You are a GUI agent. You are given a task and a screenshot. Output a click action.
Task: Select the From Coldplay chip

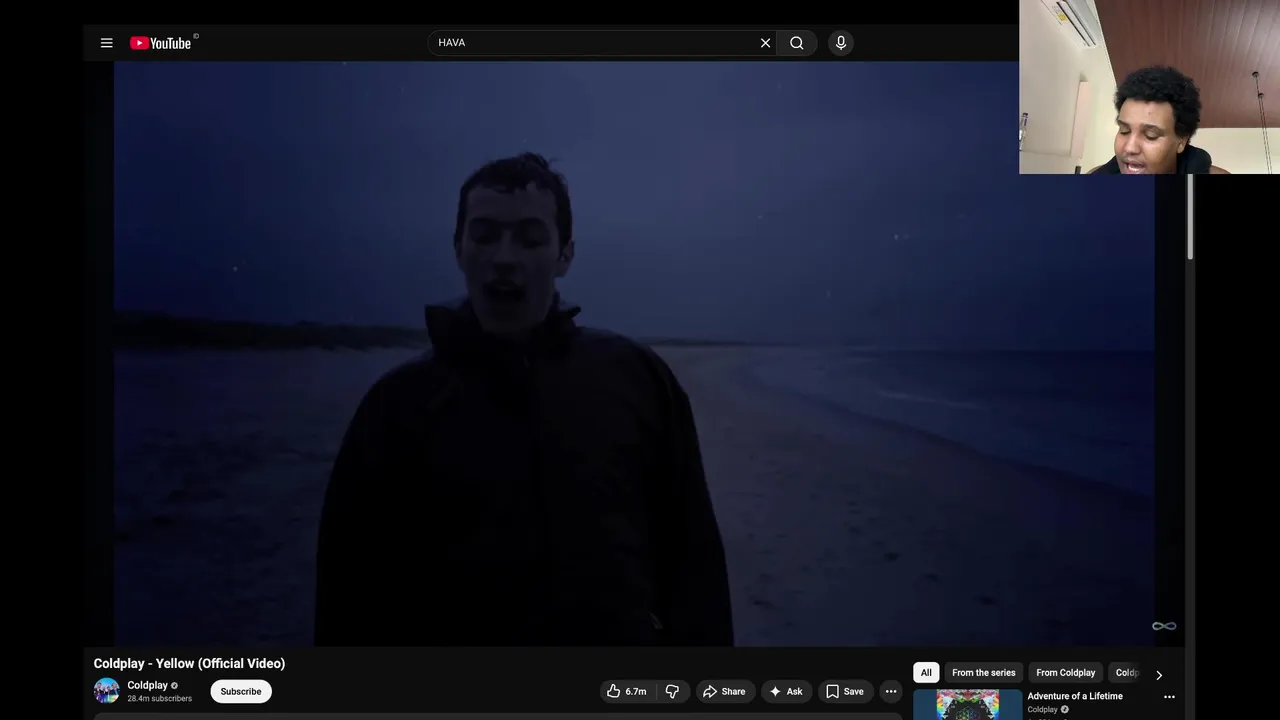click(x=1065, y=673)
